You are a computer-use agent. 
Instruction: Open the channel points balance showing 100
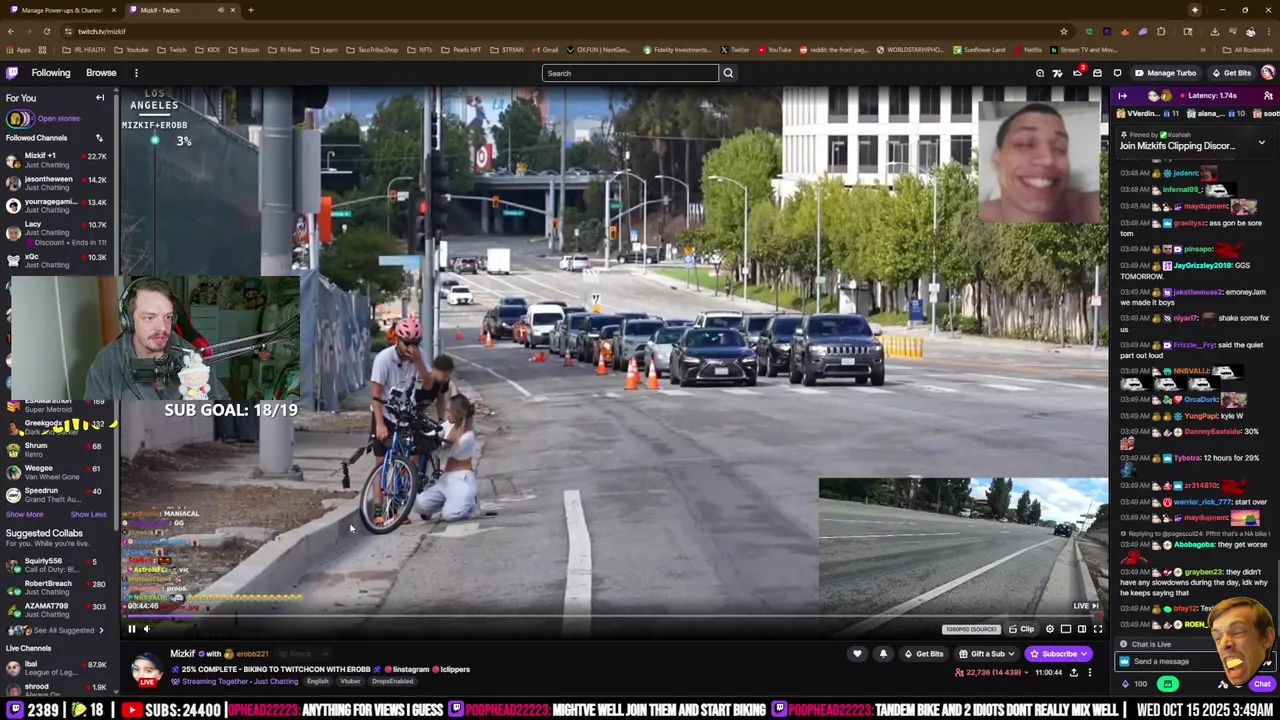1134,685
